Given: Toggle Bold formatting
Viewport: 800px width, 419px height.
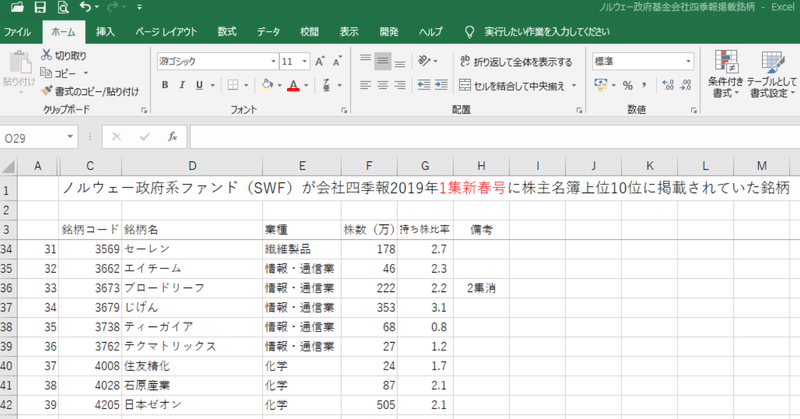Looking at the screenshot, I should (x=165, y=85).
